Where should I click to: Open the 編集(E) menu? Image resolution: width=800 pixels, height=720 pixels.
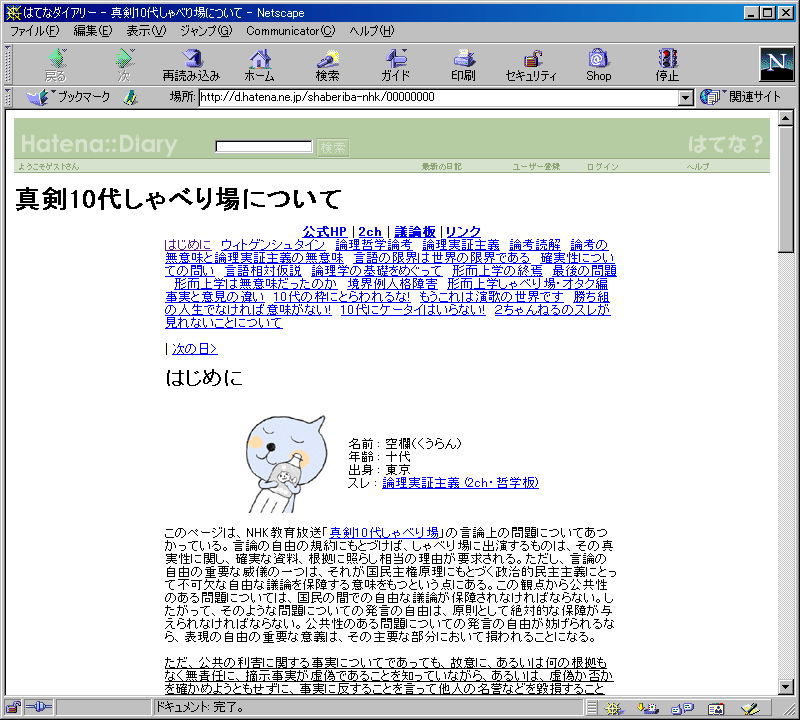tap(92, 31)
